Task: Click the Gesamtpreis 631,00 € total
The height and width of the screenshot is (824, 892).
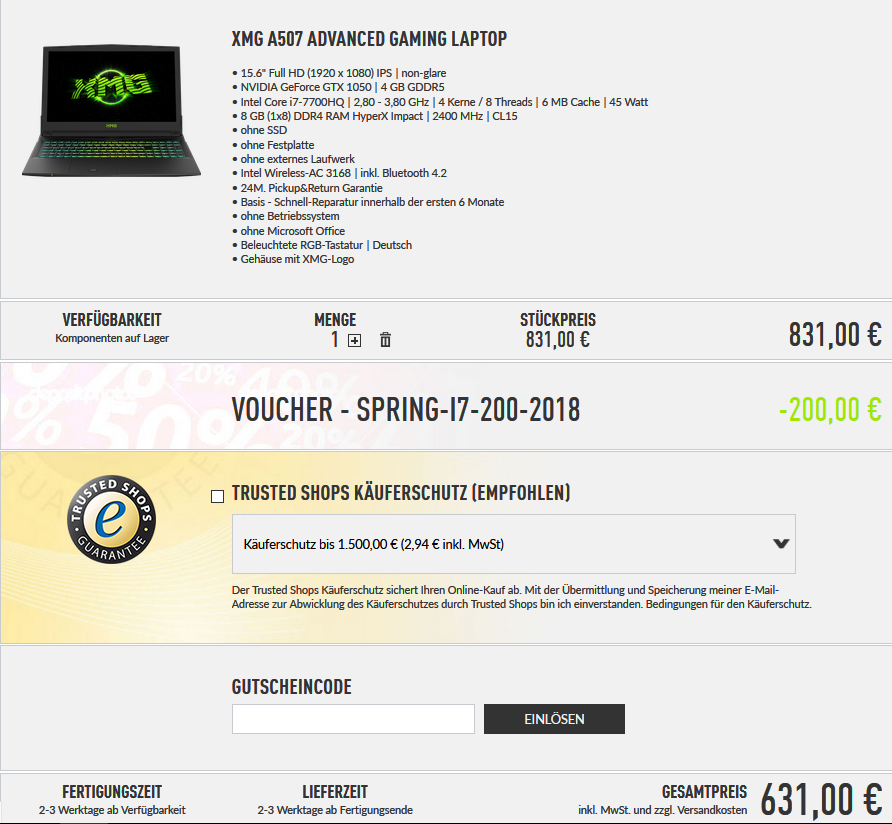Action: click(821, 799)
